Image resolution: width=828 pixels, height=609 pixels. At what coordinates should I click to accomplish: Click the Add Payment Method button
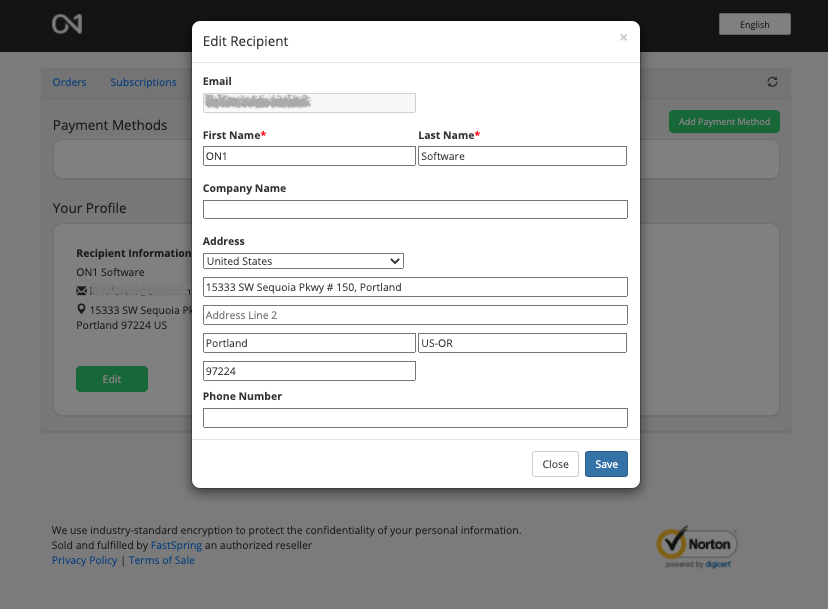(x=724, y=122)
